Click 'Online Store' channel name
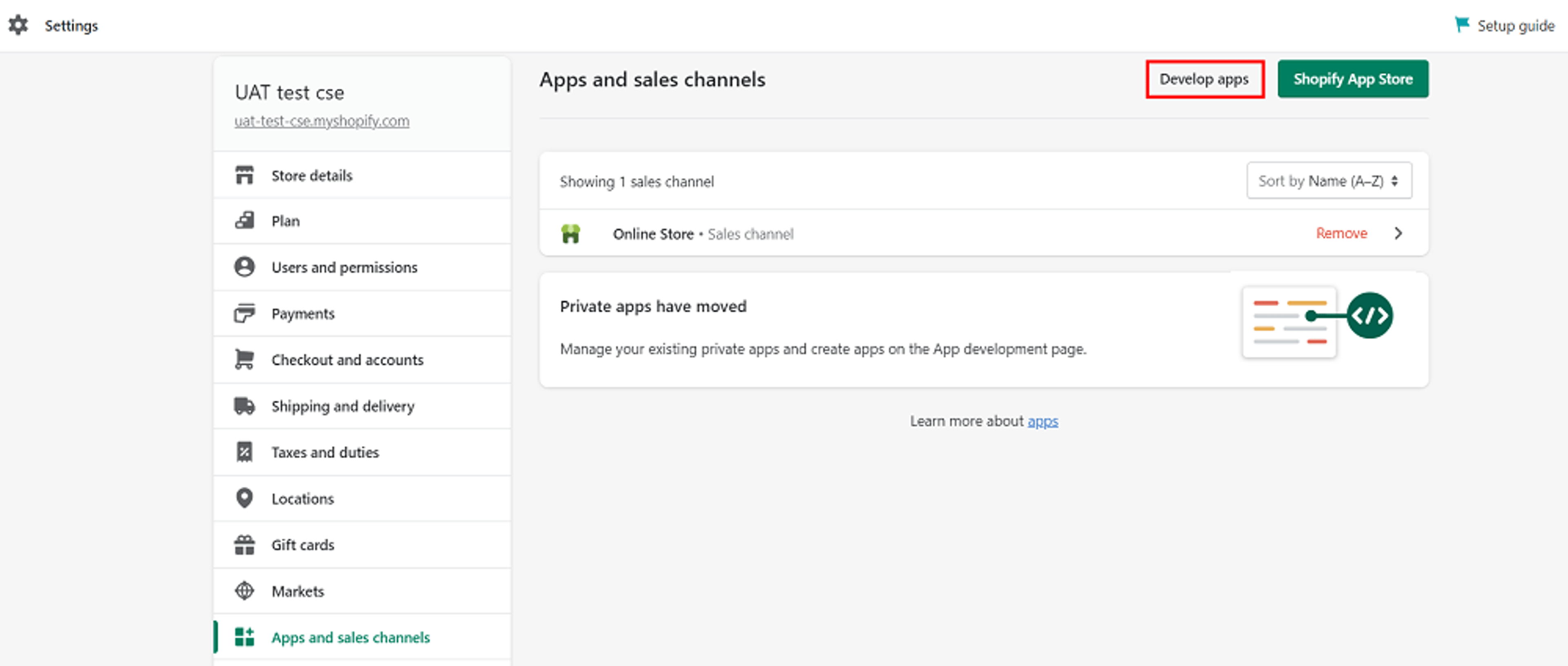The image size is (1568, 666). click(x=653, y=233)
